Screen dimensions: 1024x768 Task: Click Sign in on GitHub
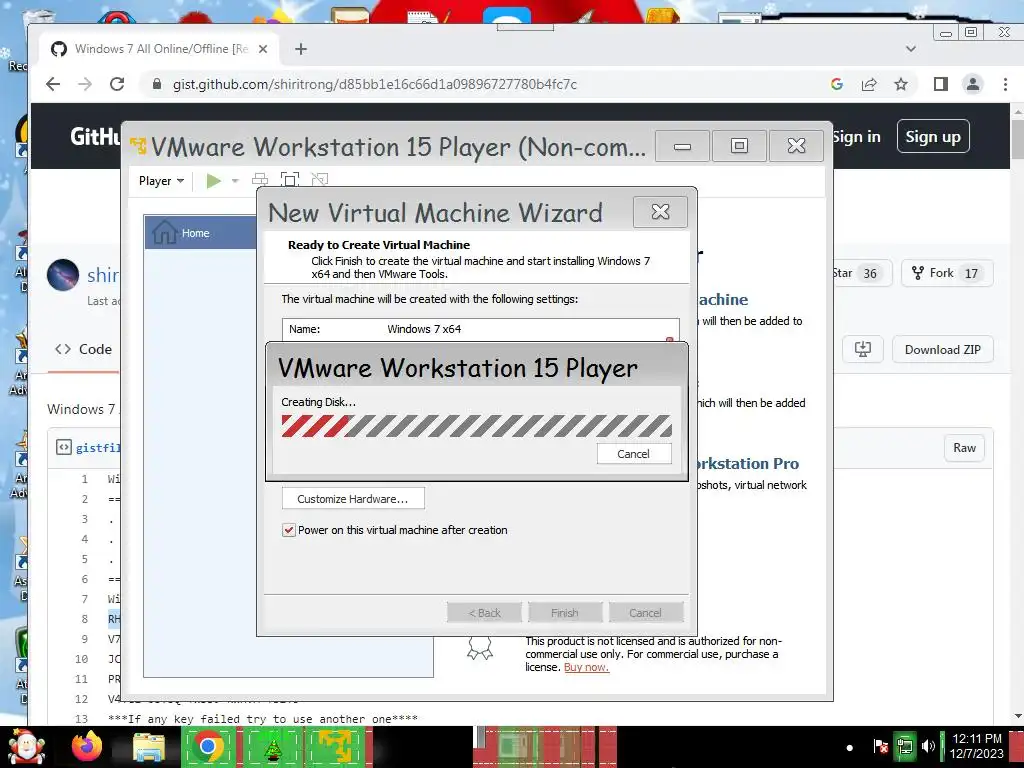[856, 136]
